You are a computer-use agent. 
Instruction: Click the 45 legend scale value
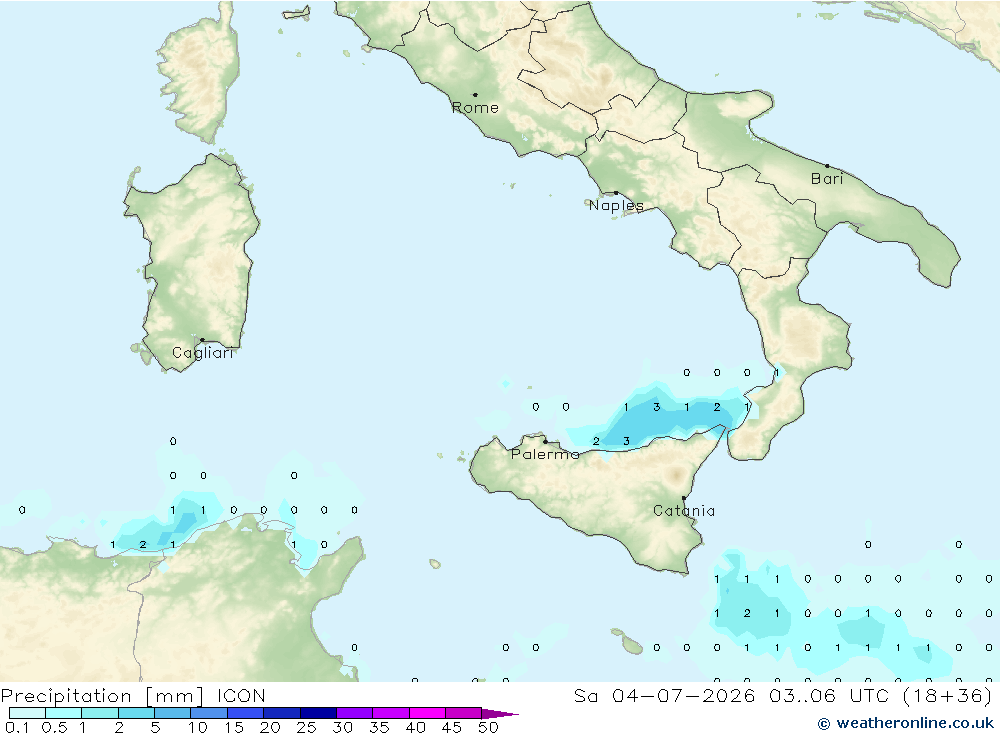pyautogui.click(x=452, y=727)
